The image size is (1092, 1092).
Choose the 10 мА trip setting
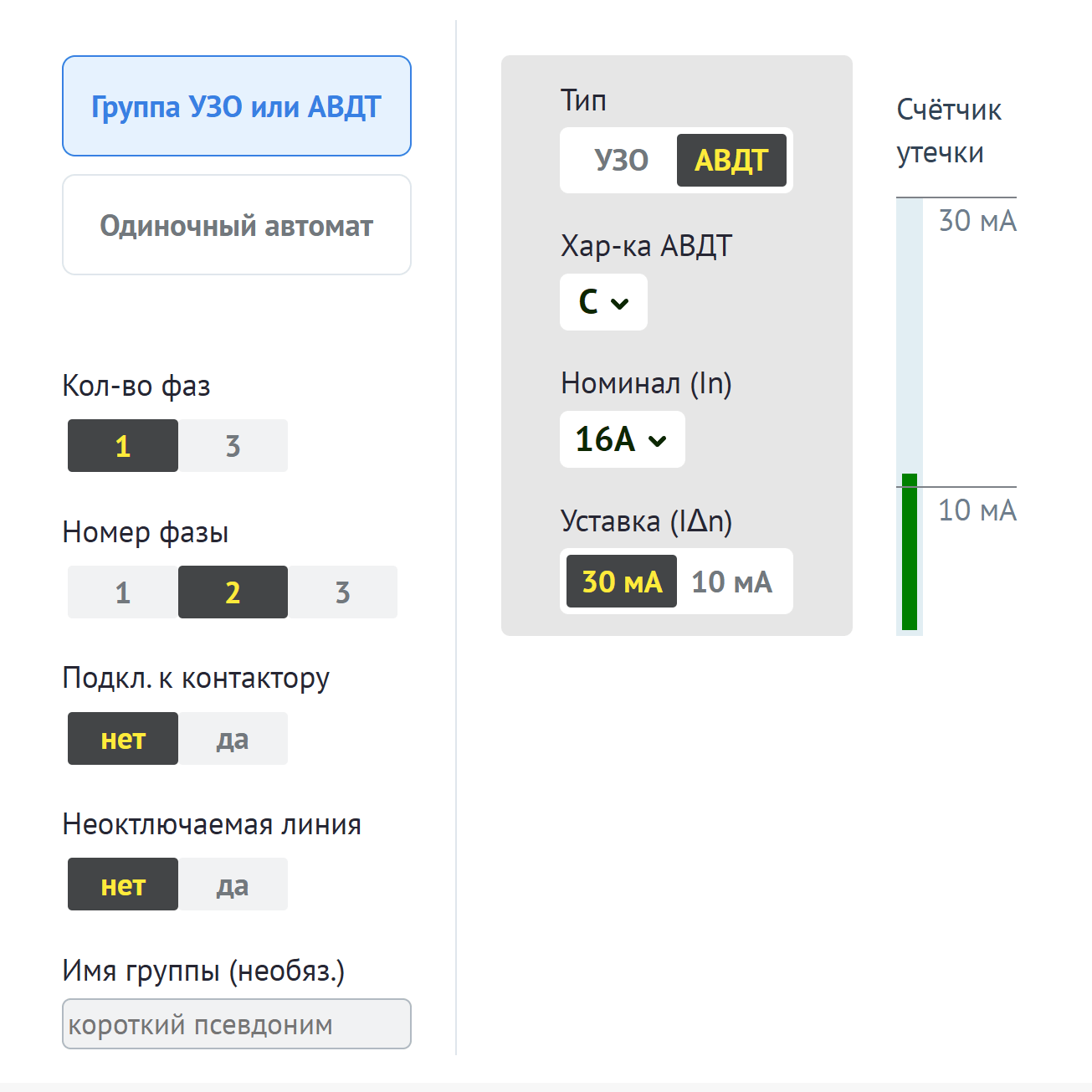731,581
